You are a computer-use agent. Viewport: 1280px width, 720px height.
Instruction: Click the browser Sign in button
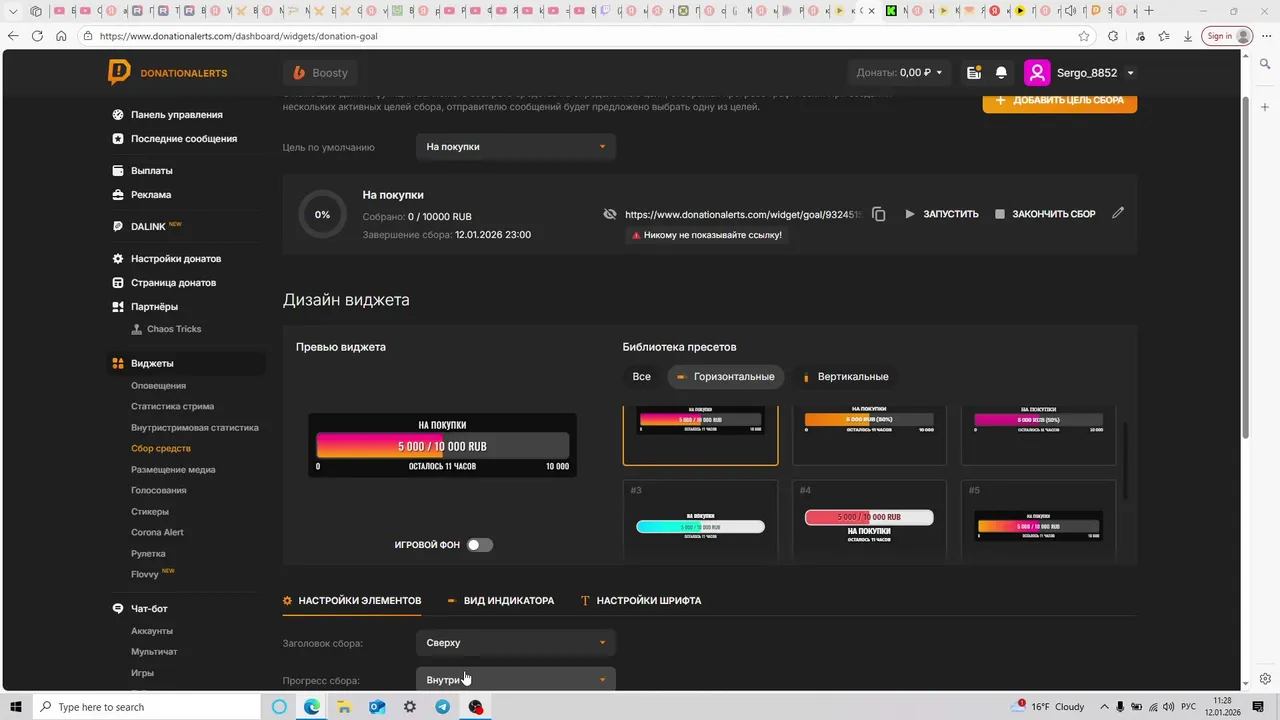click(x=1229, y=36)
